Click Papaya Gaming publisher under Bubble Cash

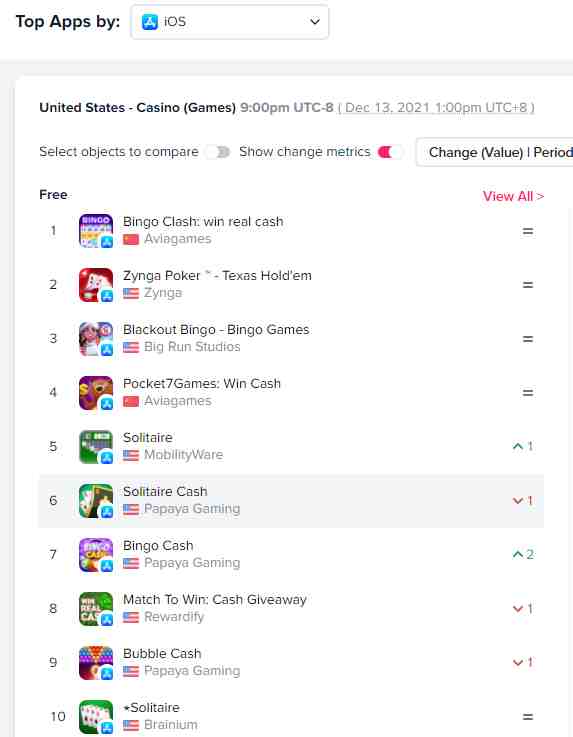[192, 671]
